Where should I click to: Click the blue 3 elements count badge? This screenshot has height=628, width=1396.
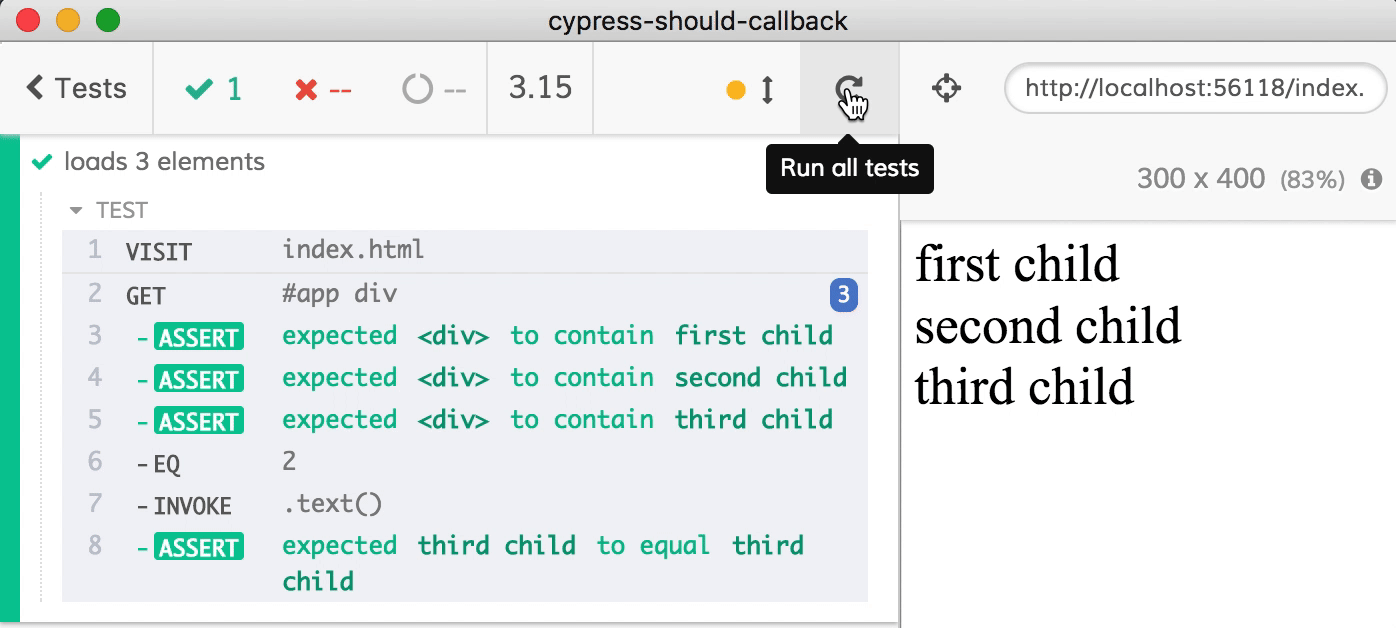click(843, 296)
